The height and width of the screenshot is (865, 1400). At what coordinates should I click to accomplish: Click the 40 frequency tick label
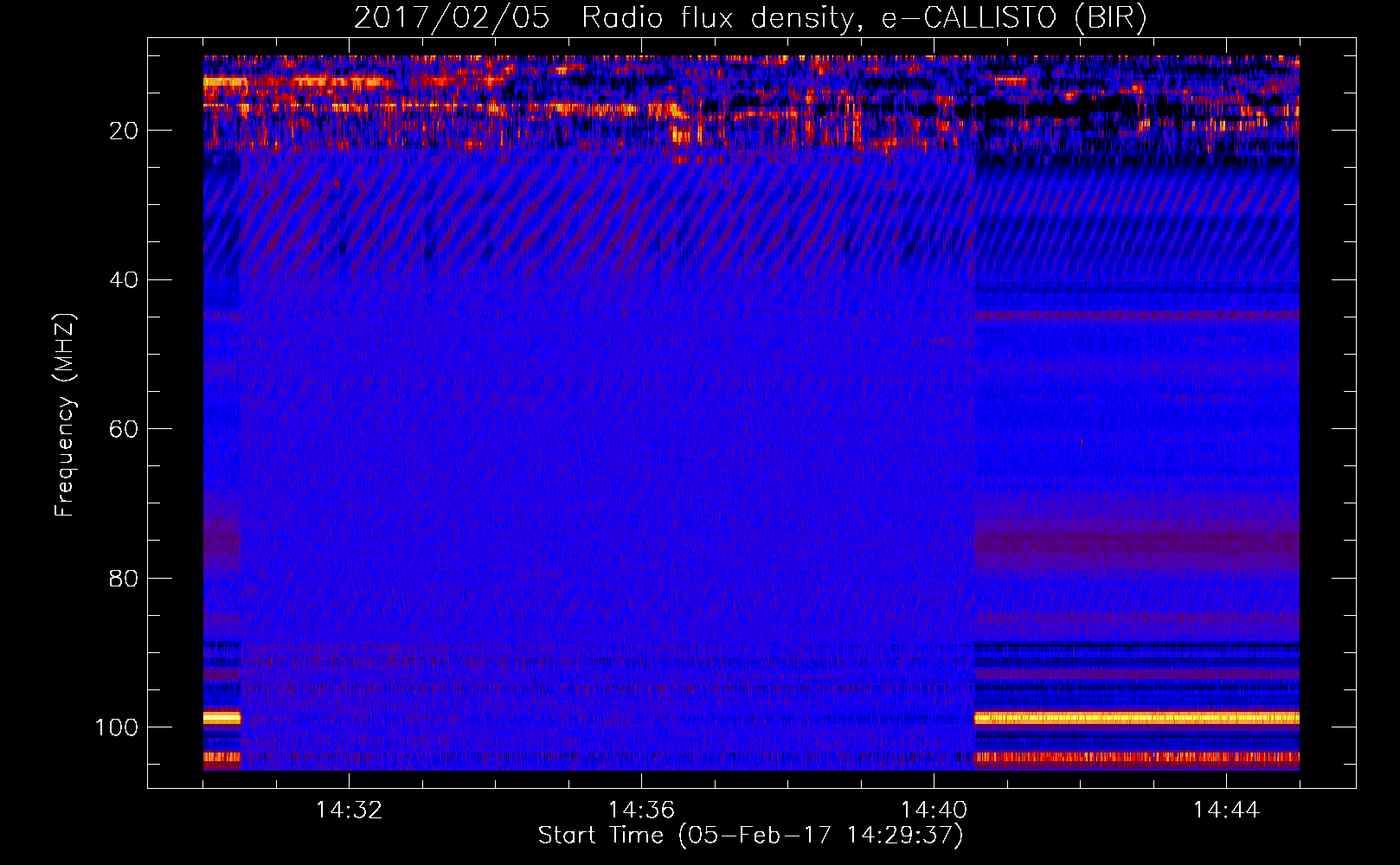click(x=124, y=280)
